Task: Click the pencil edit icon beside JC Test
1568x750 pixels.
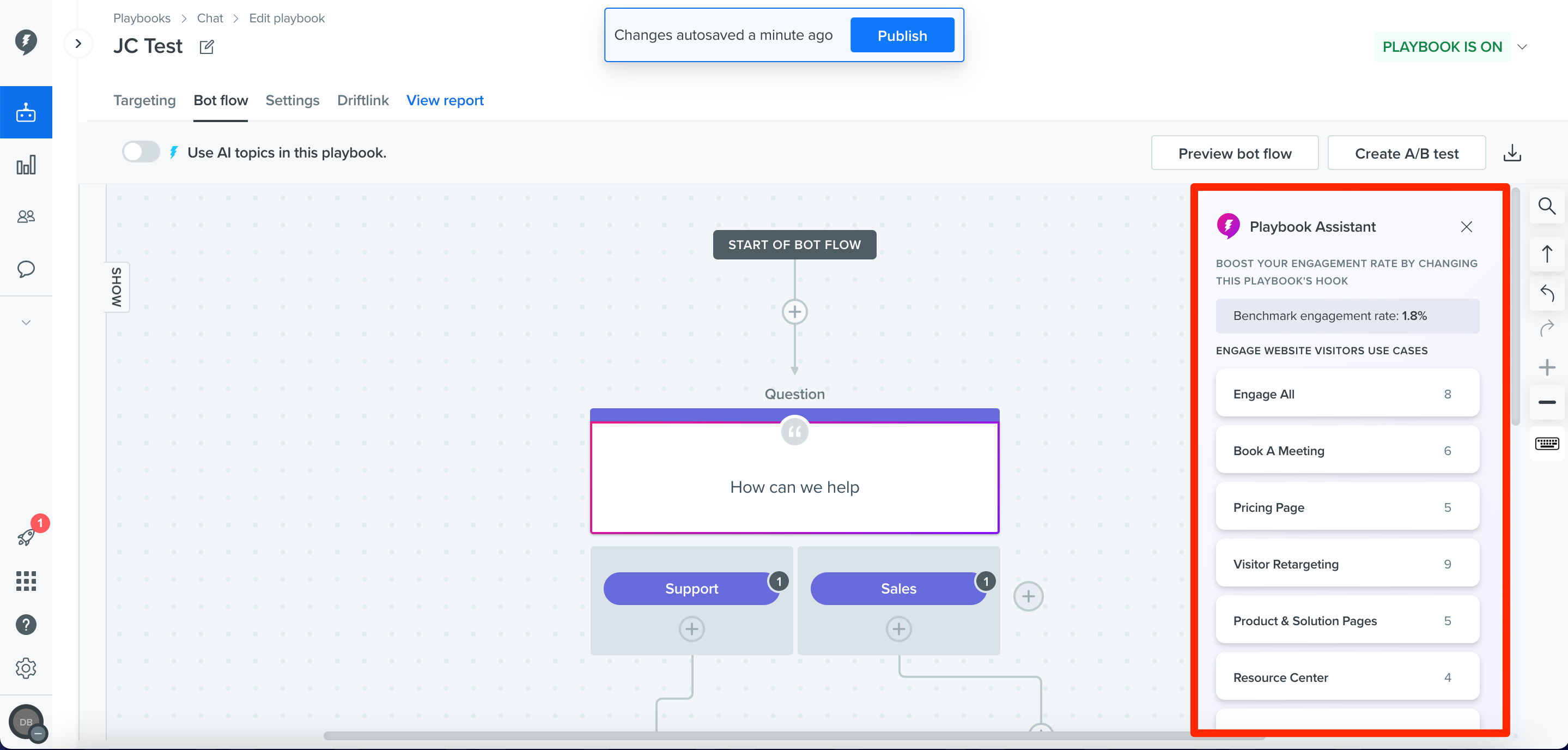Action: pos(207,47)
